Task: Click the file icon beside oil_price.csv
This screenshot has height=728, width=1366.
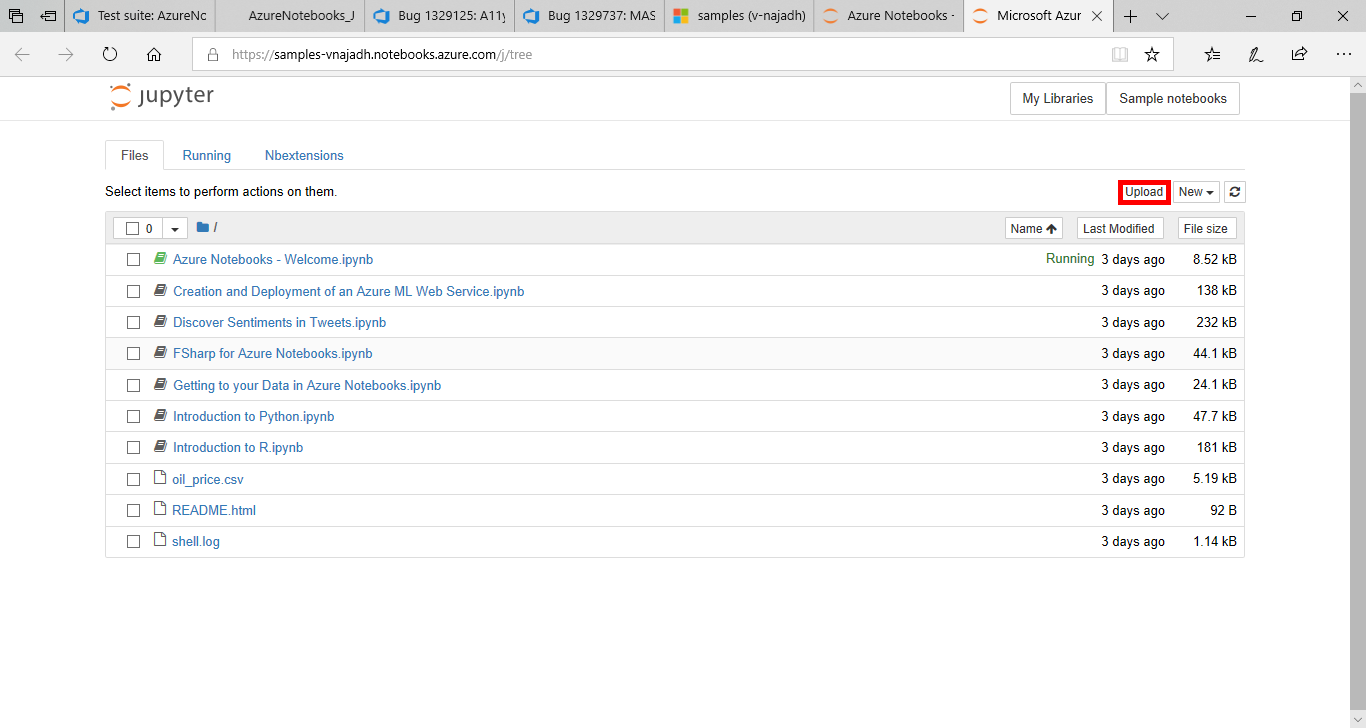Action: coord(159,478)
